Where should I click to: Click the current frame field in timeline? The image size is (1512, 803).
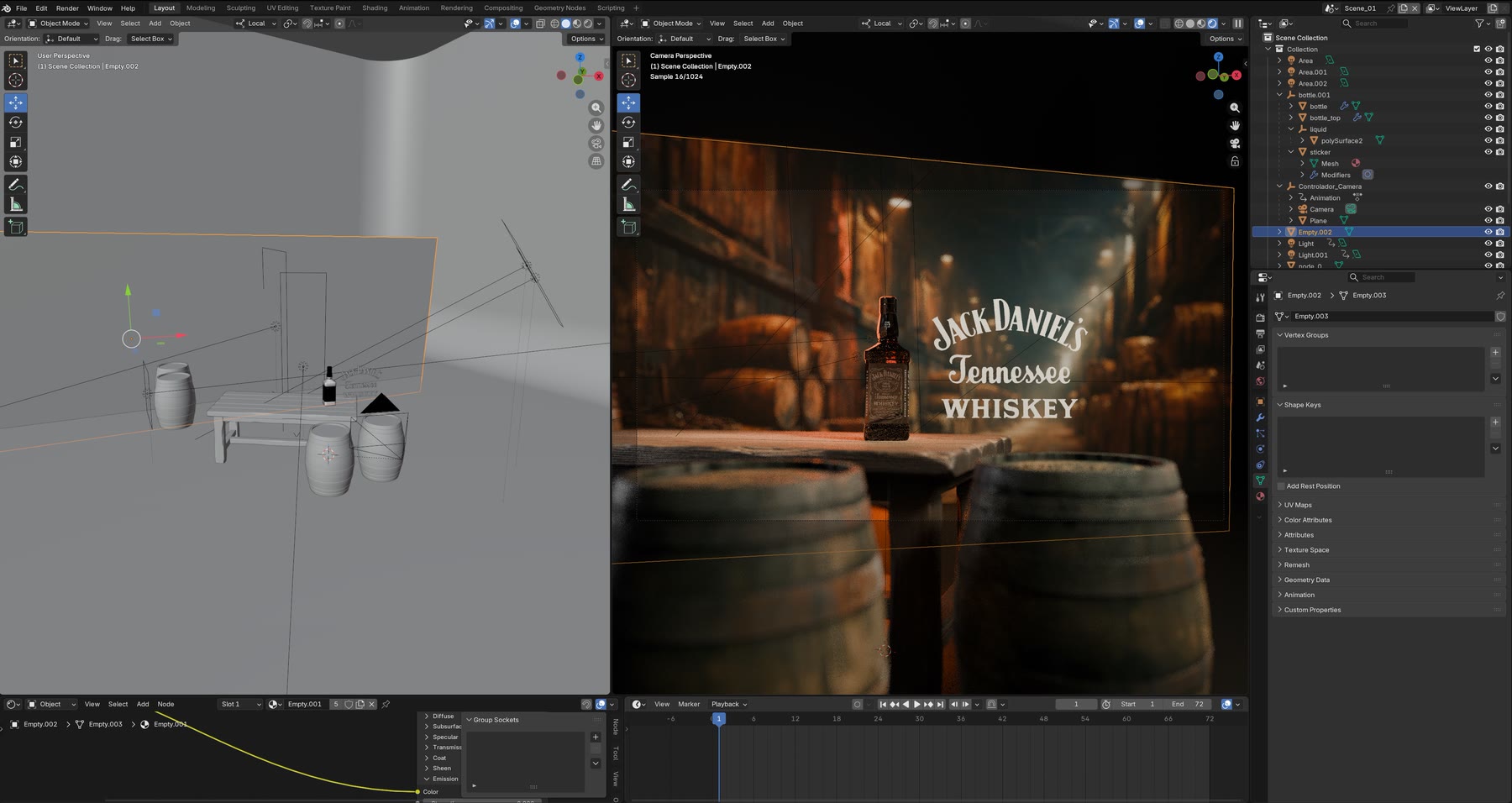[x=1076, y=705]
